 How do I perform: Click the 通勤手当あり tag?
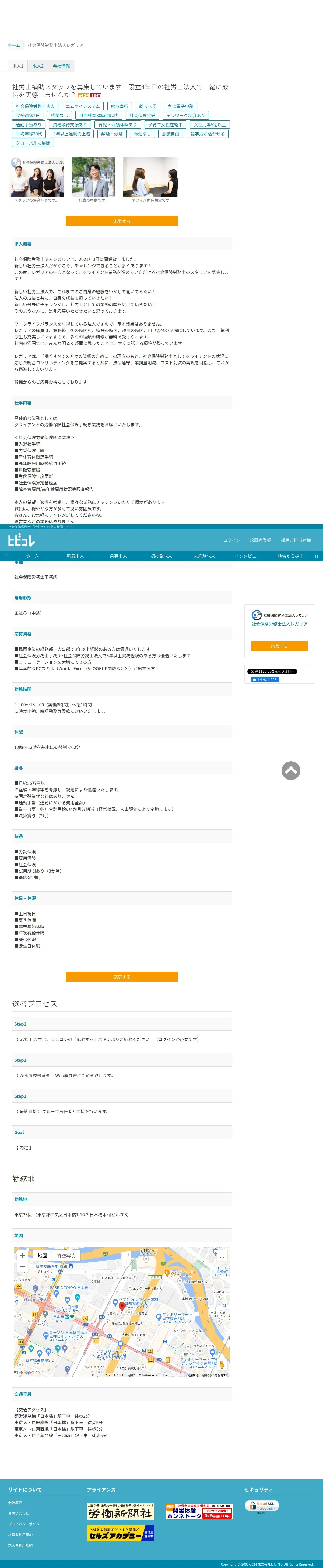[29, 124]
